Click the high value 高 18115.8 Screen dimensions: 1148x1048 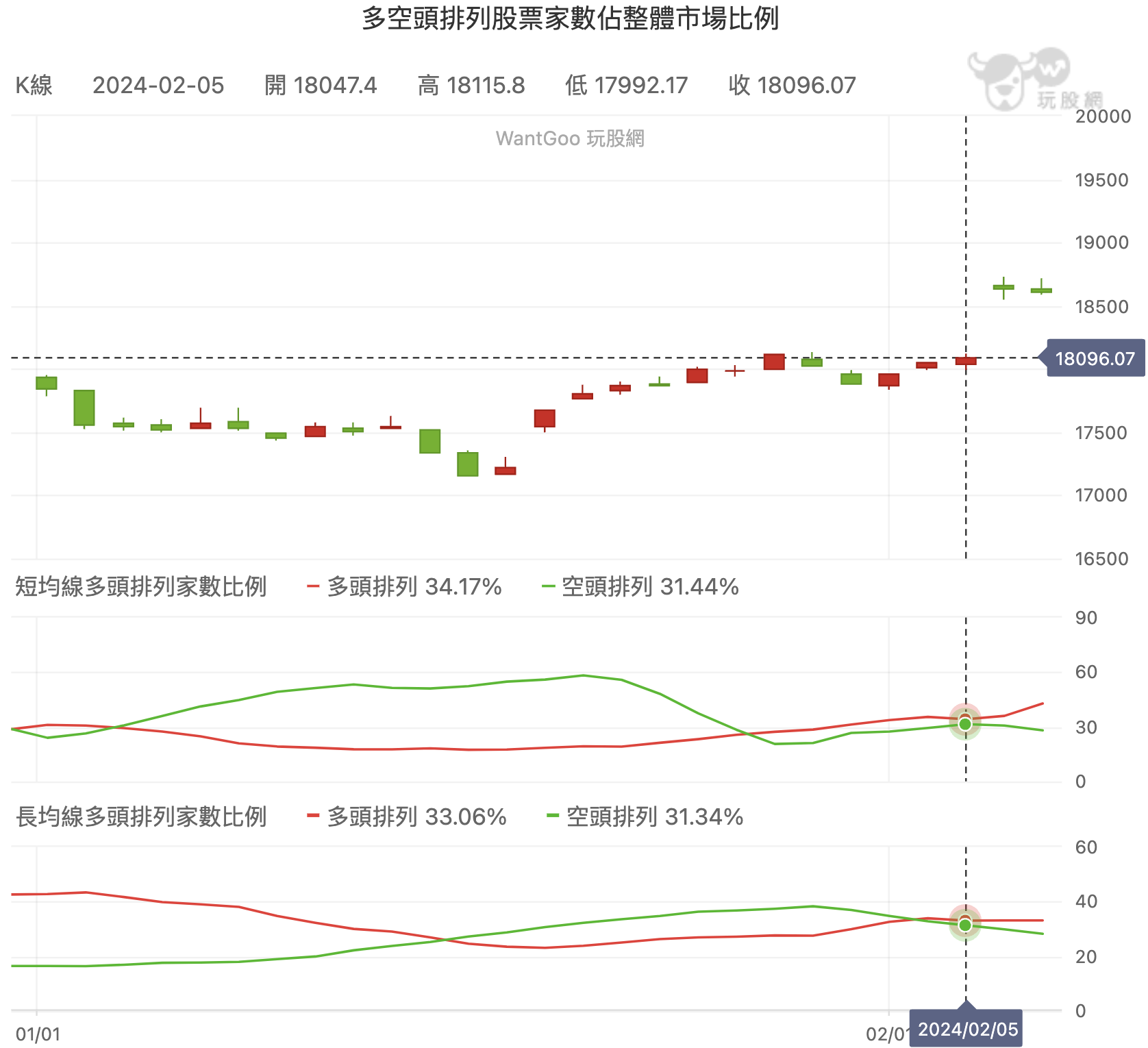[x=471, y=86]
